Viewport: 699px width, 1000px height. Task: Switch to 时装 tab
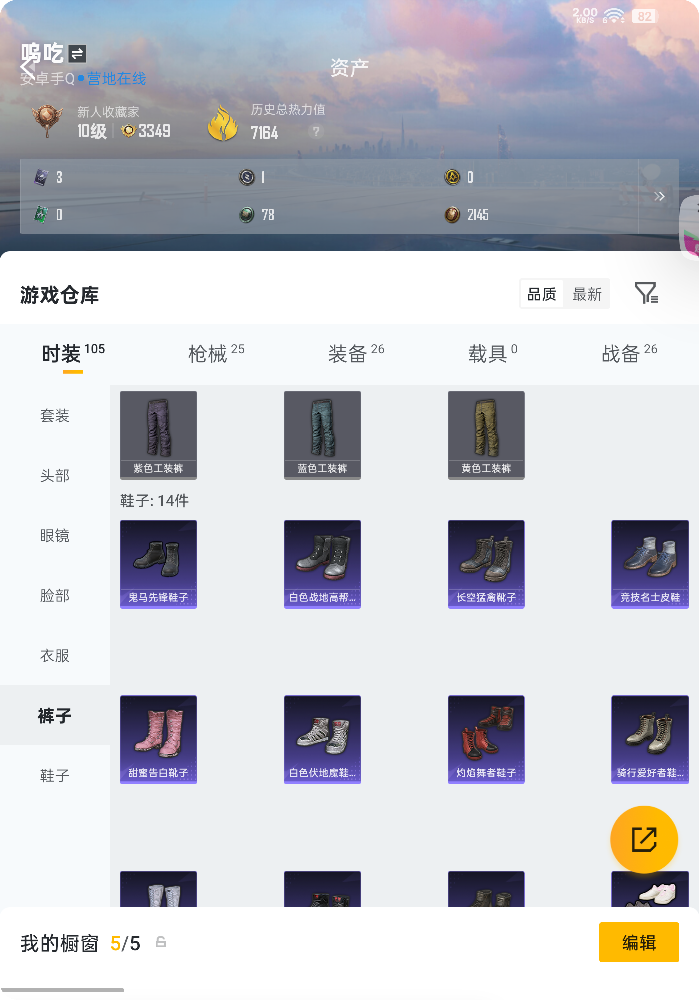coord(73,353)
